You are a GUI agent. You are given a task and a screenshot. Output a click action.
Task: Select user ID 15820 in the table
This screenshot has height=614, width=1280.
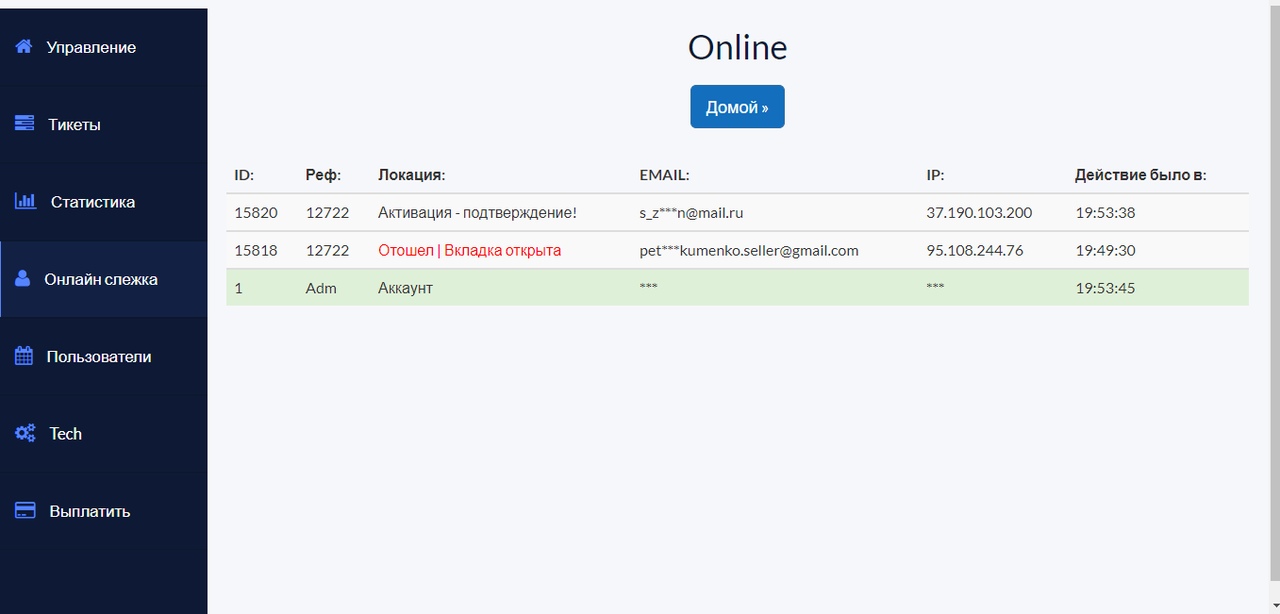tap(256, 213)
